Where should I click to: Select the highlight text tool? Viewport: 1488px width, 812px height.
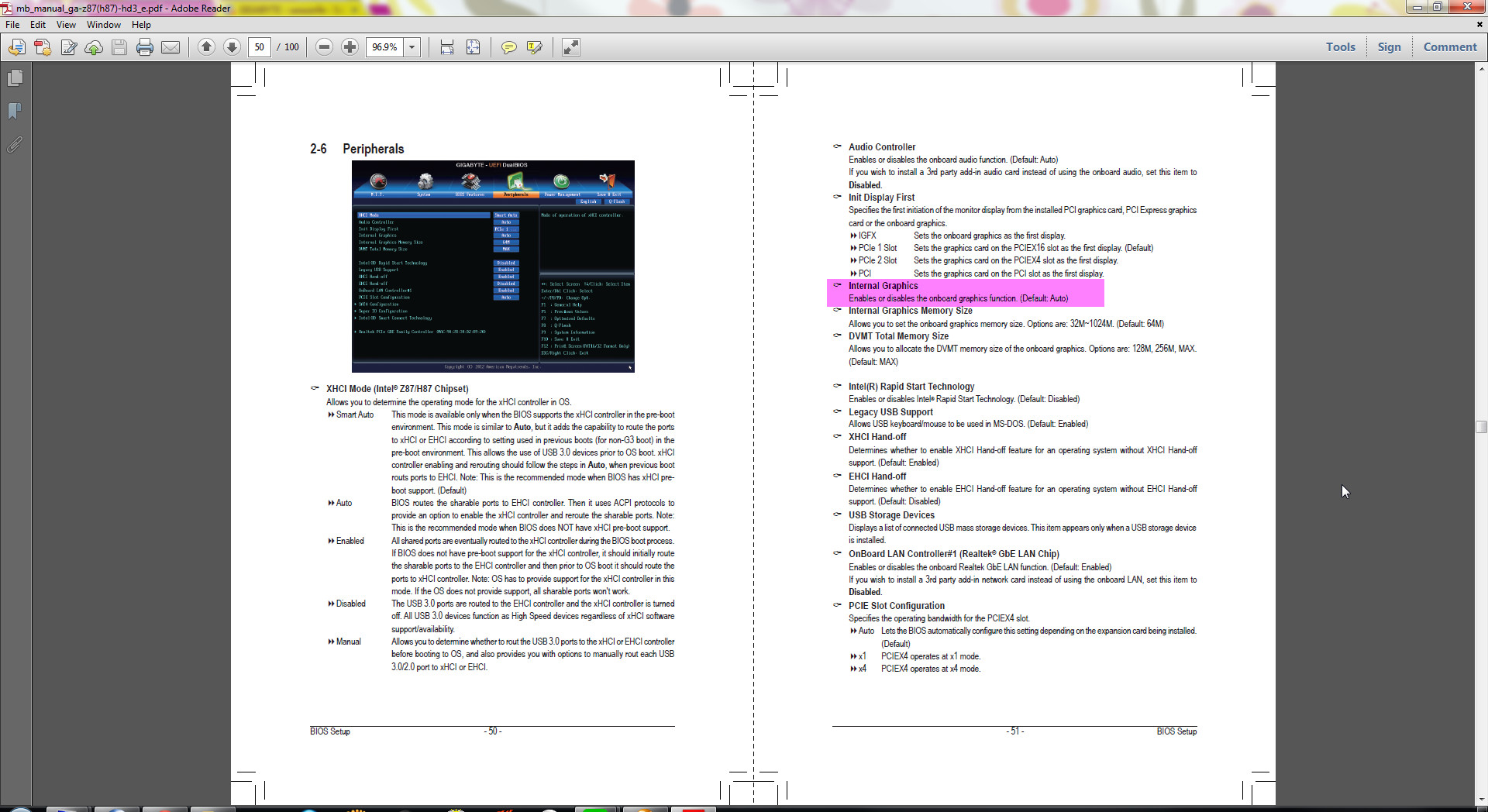coord(534,47)
